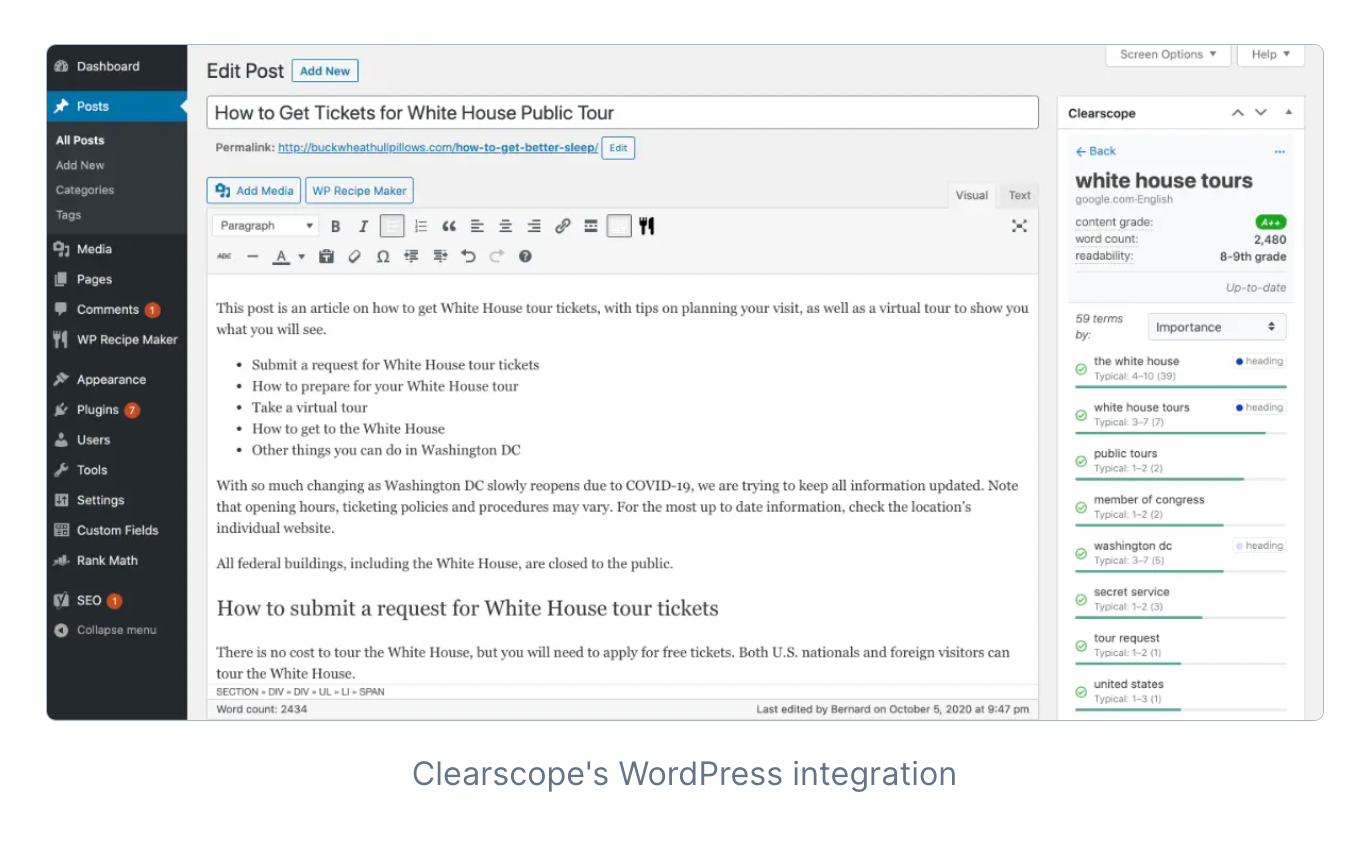Open Users menu

pyautogui.click(x=117, y=439)
